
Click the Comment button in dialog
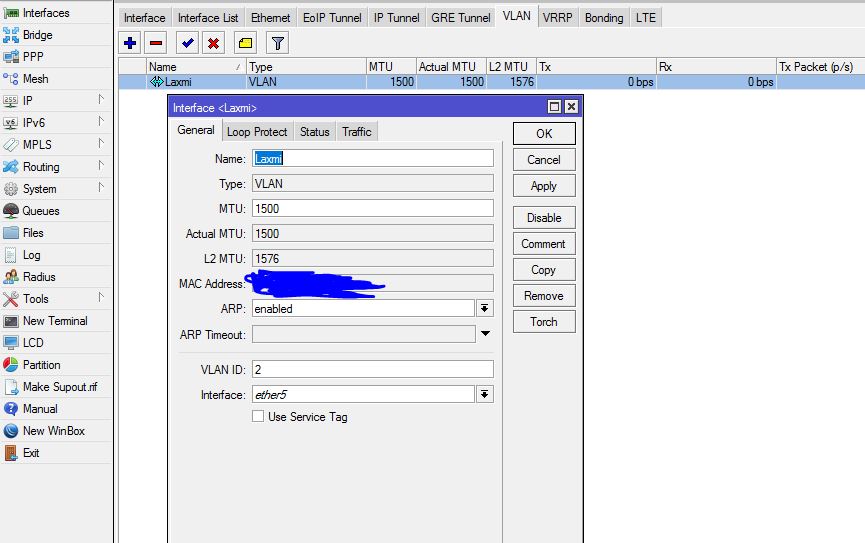click(x=544, y=244)
